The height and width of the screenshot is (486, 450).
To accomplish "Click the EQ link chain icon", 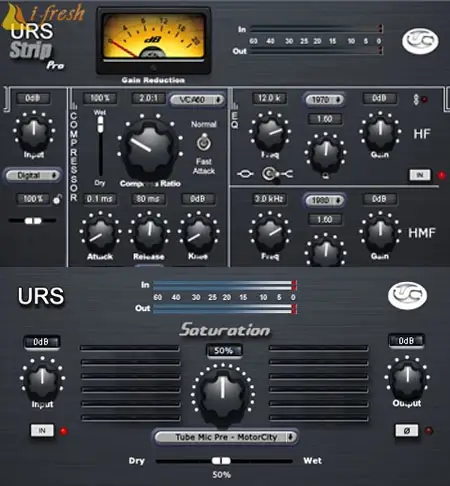I will point(416,99).
